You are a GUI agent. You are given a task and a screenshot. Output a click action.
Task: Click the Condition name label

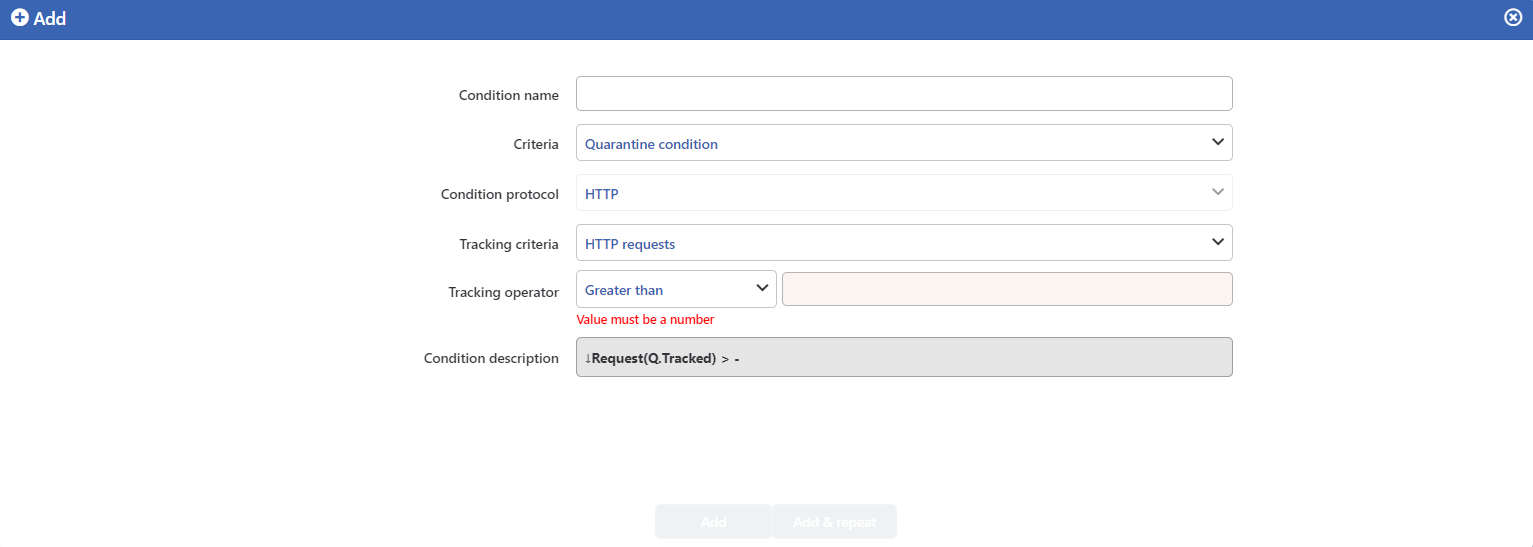tap(509, 95)
